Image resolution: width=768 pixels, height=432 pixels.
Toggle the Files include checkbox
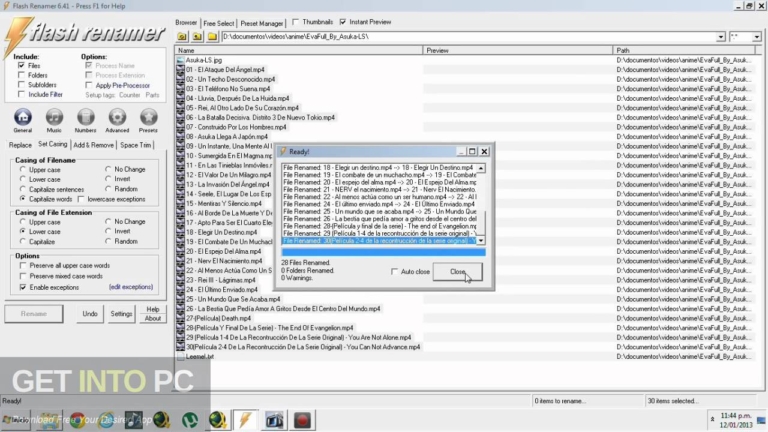(21, 66)
